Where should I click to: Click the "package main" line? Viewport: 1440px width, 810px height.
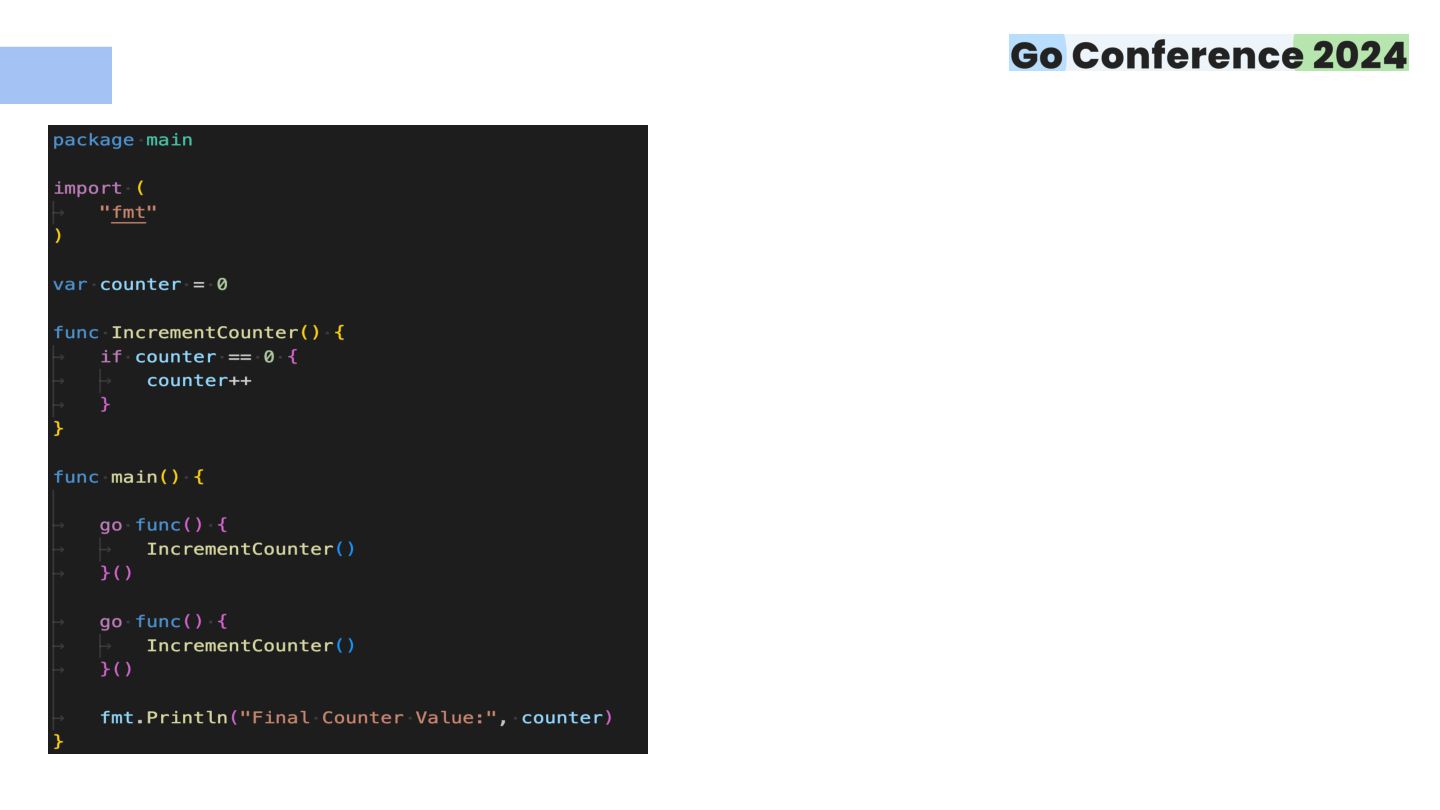click(x=123, y=140)
